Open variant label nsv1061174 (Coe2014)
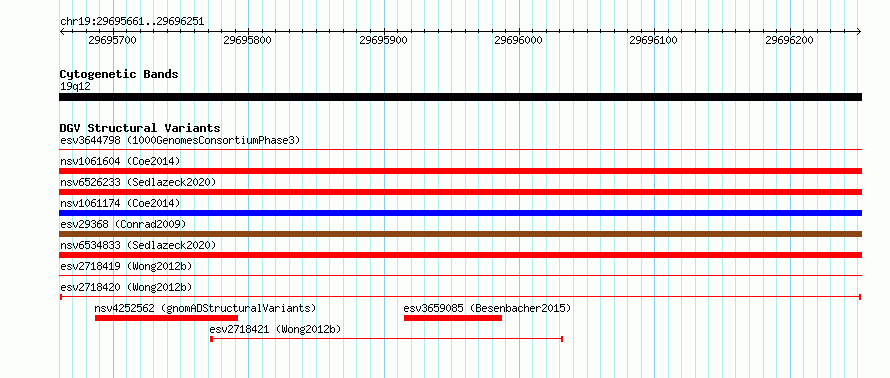The height and width of the screenshot is (378, 890). 120,203
